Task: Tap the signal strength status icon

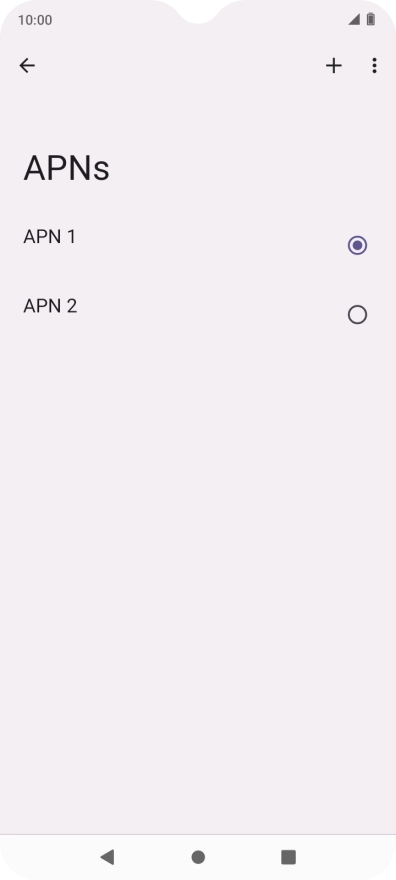Action: 354,20
